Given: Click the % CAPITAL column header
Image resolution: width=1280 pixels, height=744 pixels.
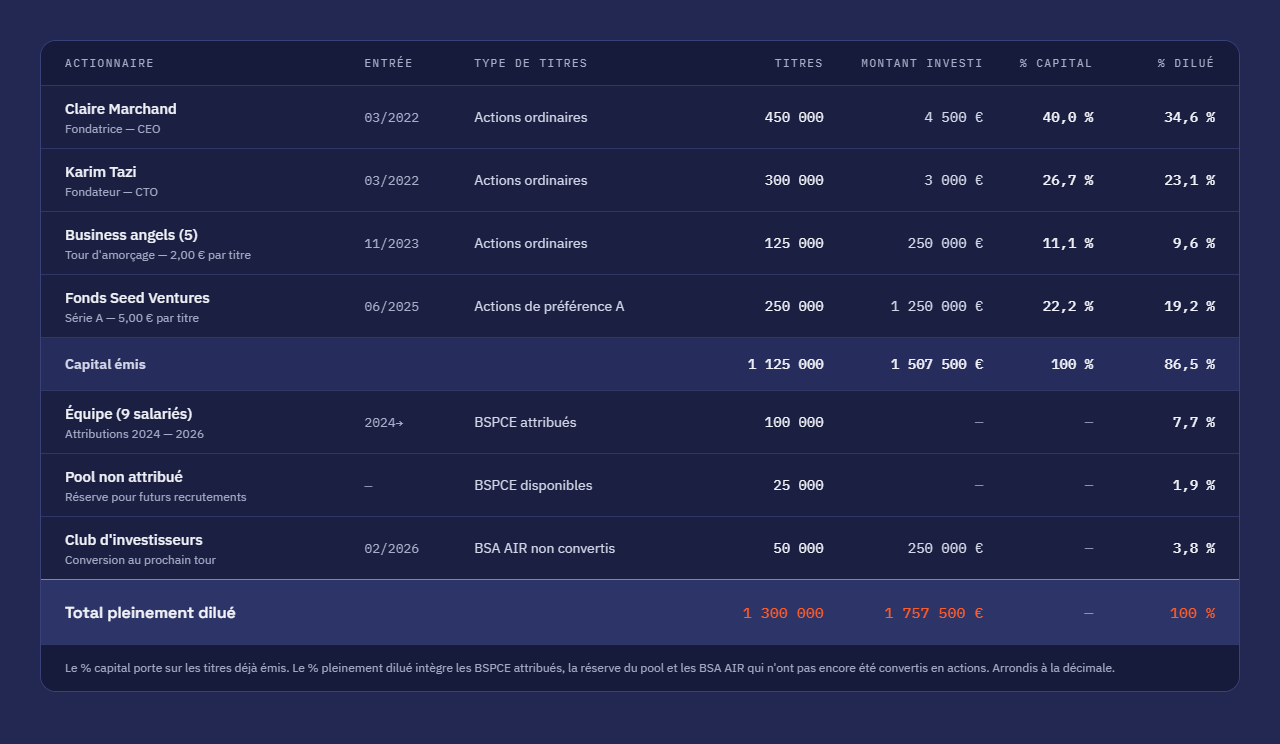Looking at the screenshot, I should (x=1056, y=63).
